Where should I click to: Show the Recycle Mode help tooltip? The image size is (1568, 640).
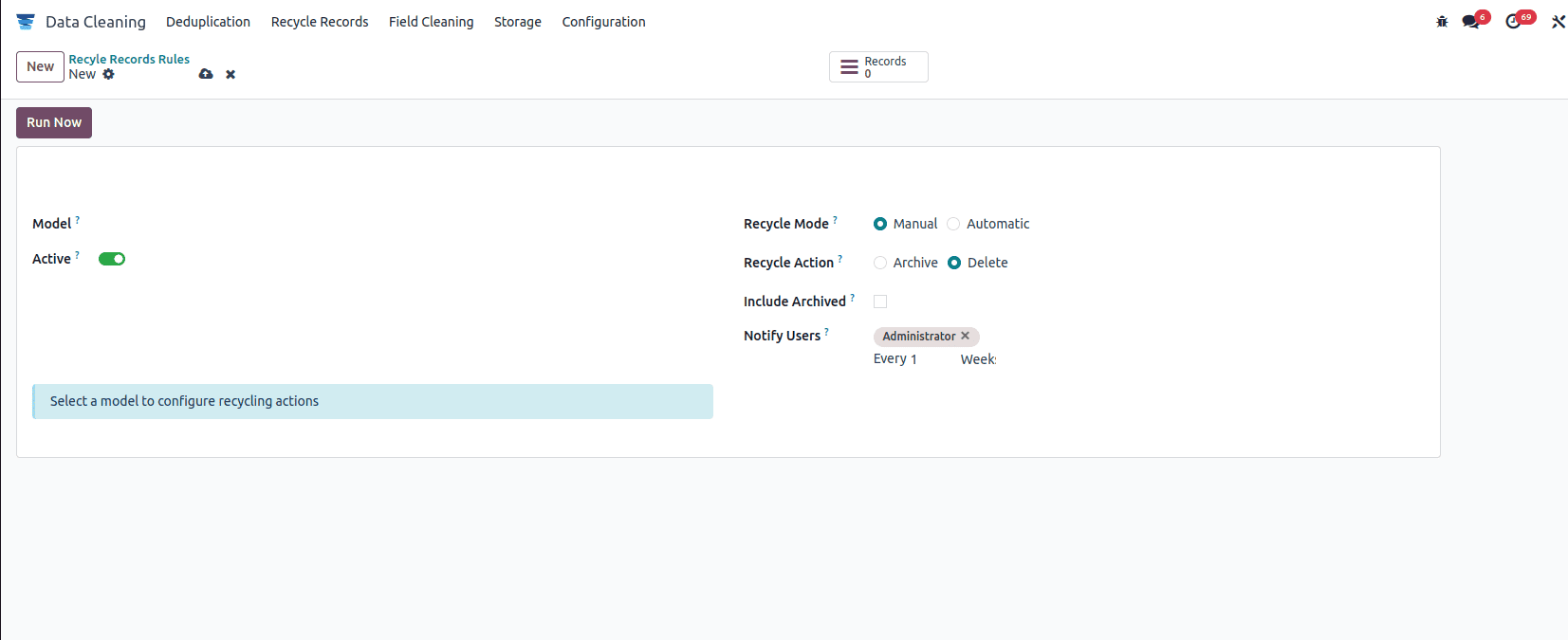(835, 219)
